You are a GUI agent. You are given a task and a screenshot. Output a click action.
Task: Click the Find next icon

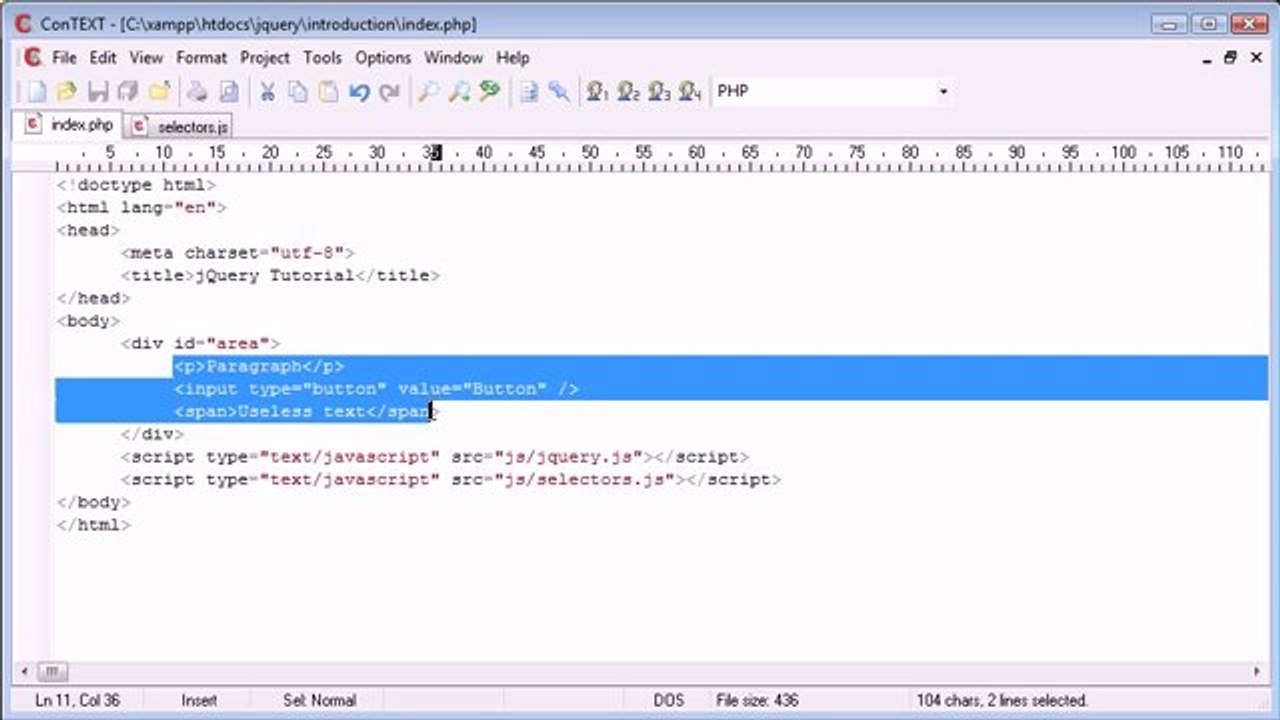pos(459,92)
